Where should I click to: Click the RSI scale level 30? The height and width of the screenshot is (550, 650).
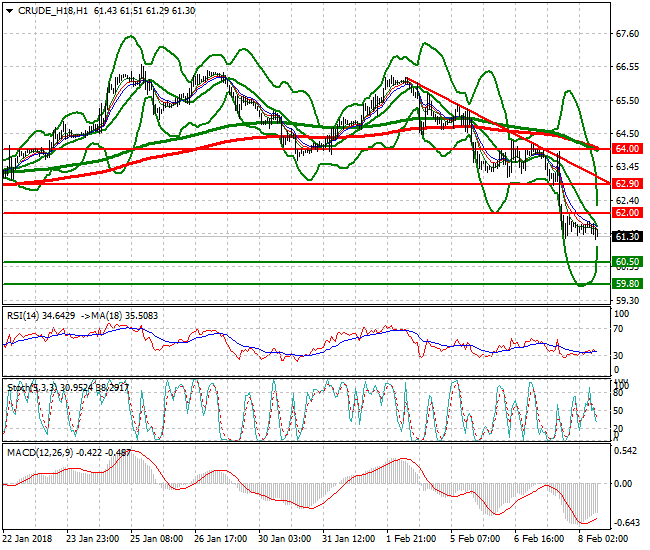coord(618,356)
